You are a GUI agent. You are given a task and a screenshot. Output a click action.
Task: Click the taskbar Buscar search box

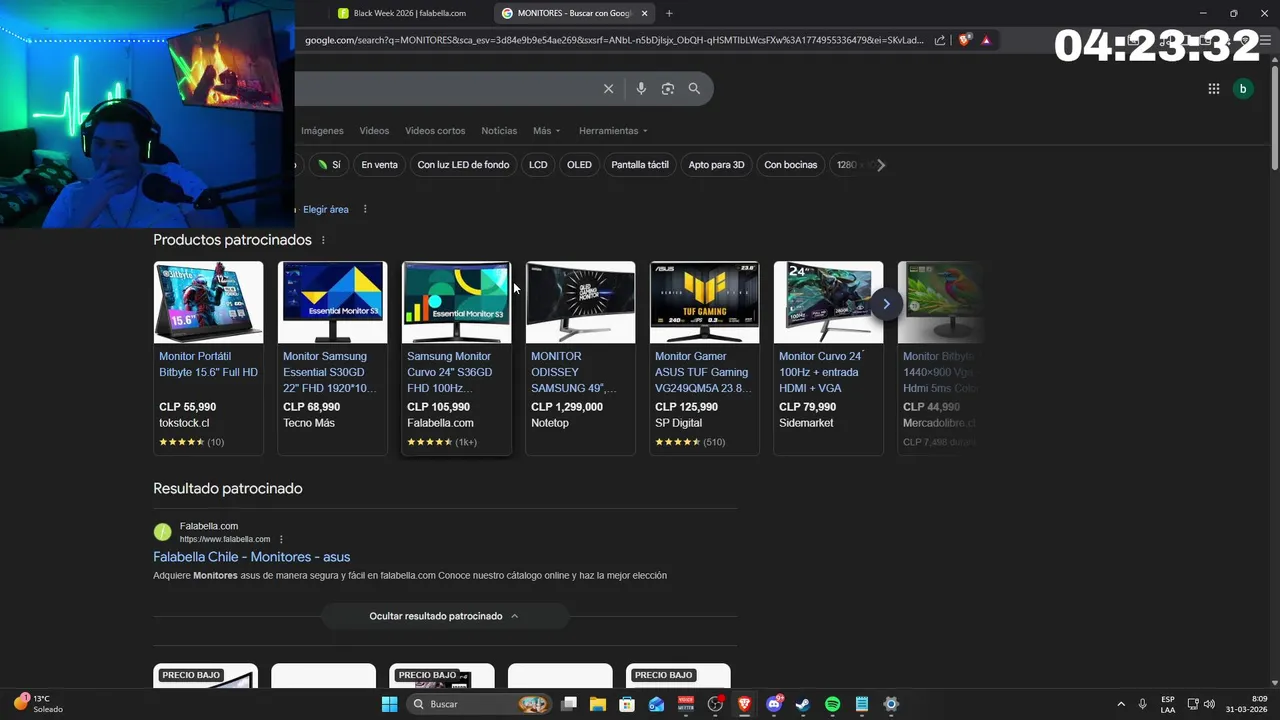click(480, 704)
